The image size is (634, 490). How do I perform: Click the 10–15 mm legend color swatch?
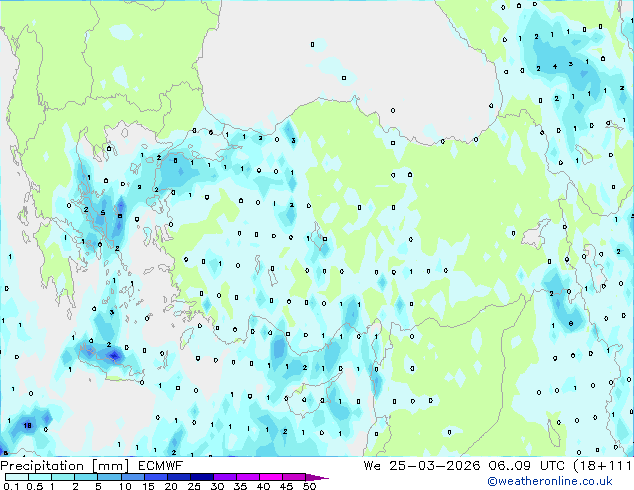click(132, 477)
